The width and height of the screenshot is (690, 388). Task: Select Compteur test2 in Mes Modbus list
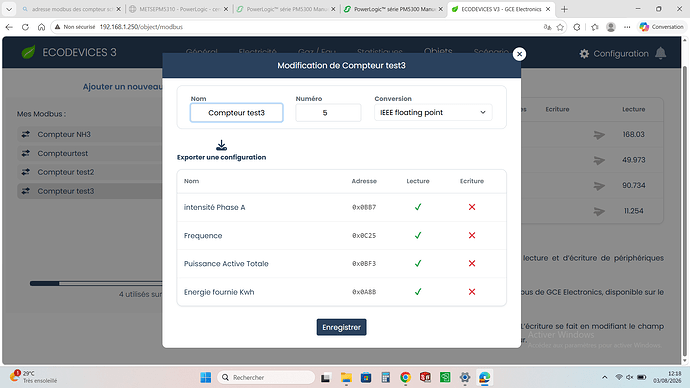click(90, 172)
